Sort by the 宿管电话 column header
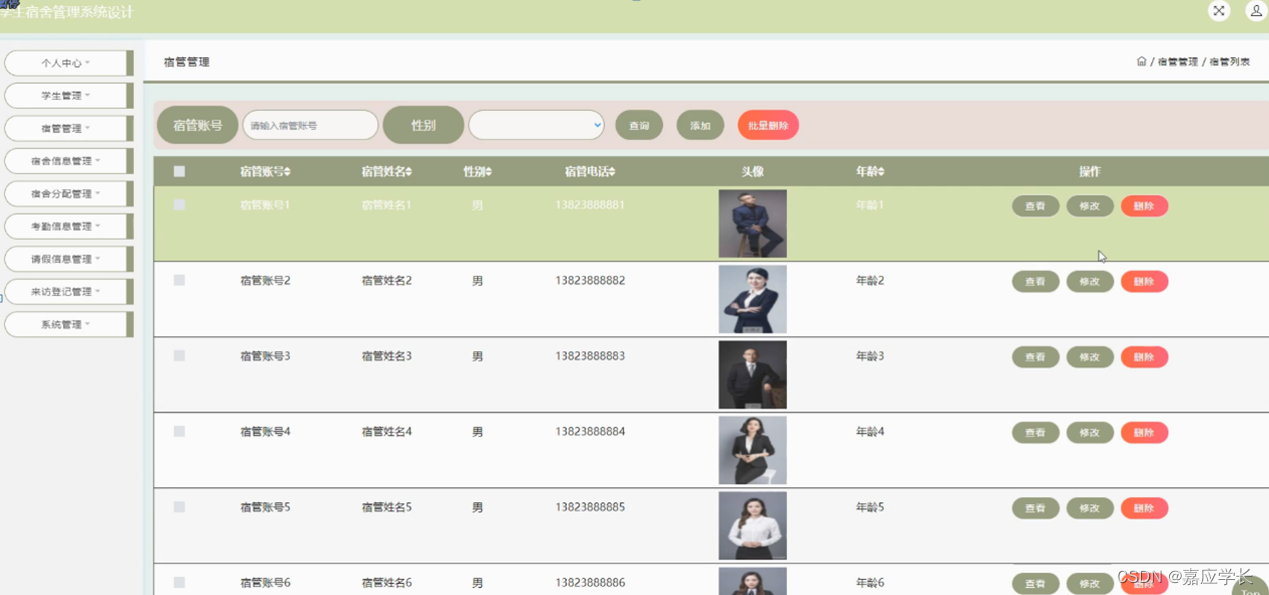1269x595 pixels. coord(590,172)
